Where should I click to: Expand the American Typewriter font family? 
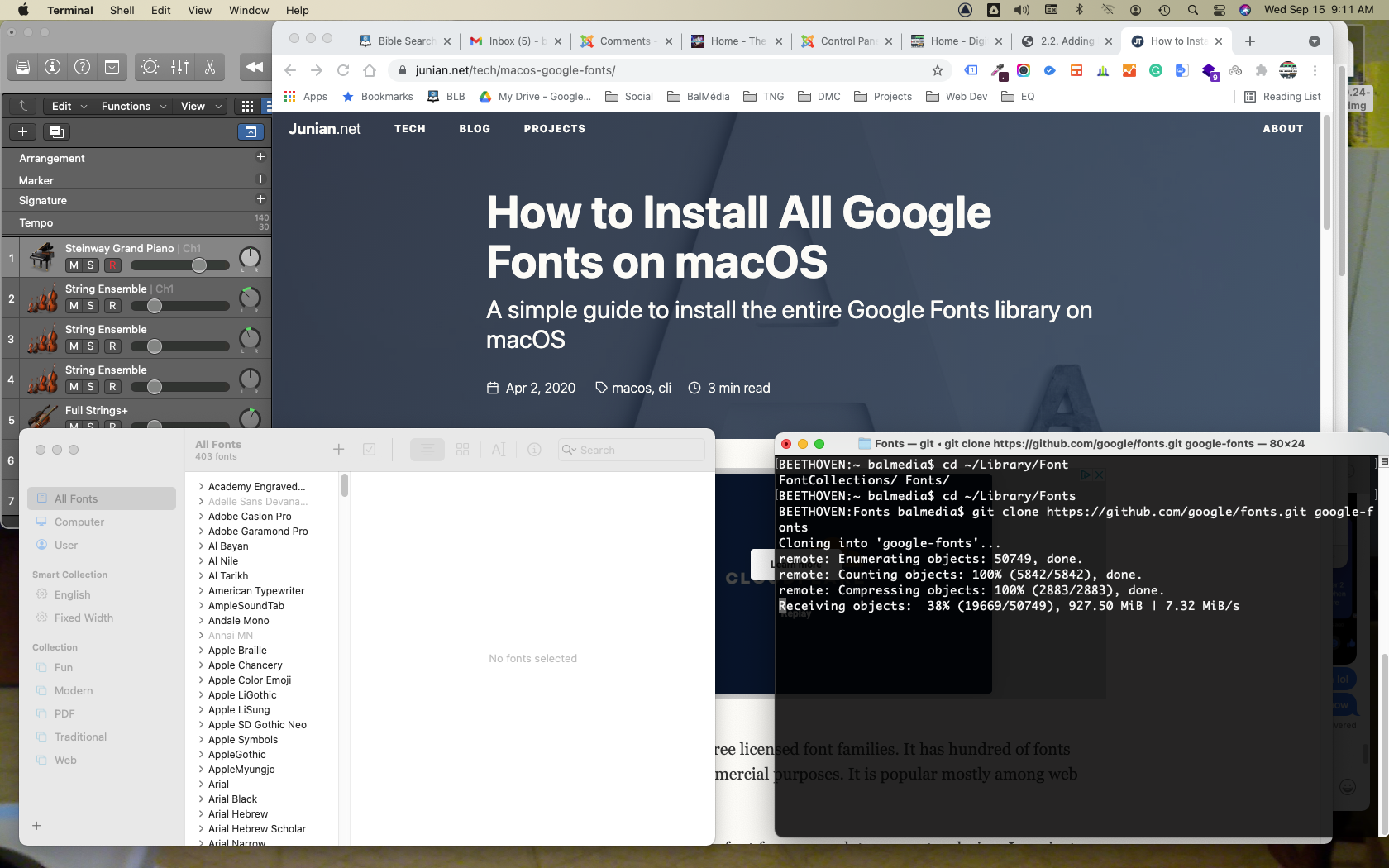tap(201, 590)
